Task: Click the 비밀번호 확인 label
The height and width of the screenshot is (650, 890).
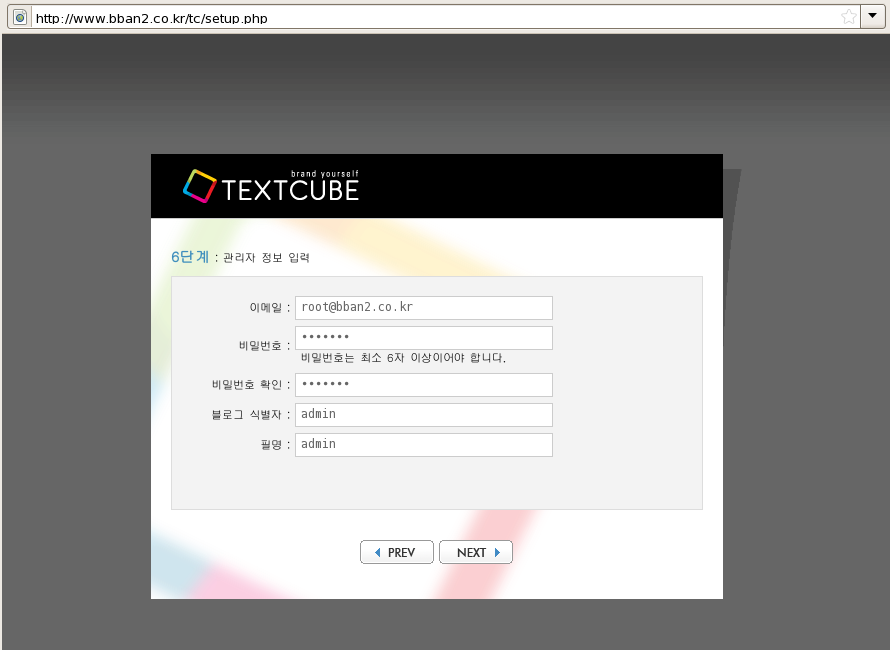Action: point(247,385)
